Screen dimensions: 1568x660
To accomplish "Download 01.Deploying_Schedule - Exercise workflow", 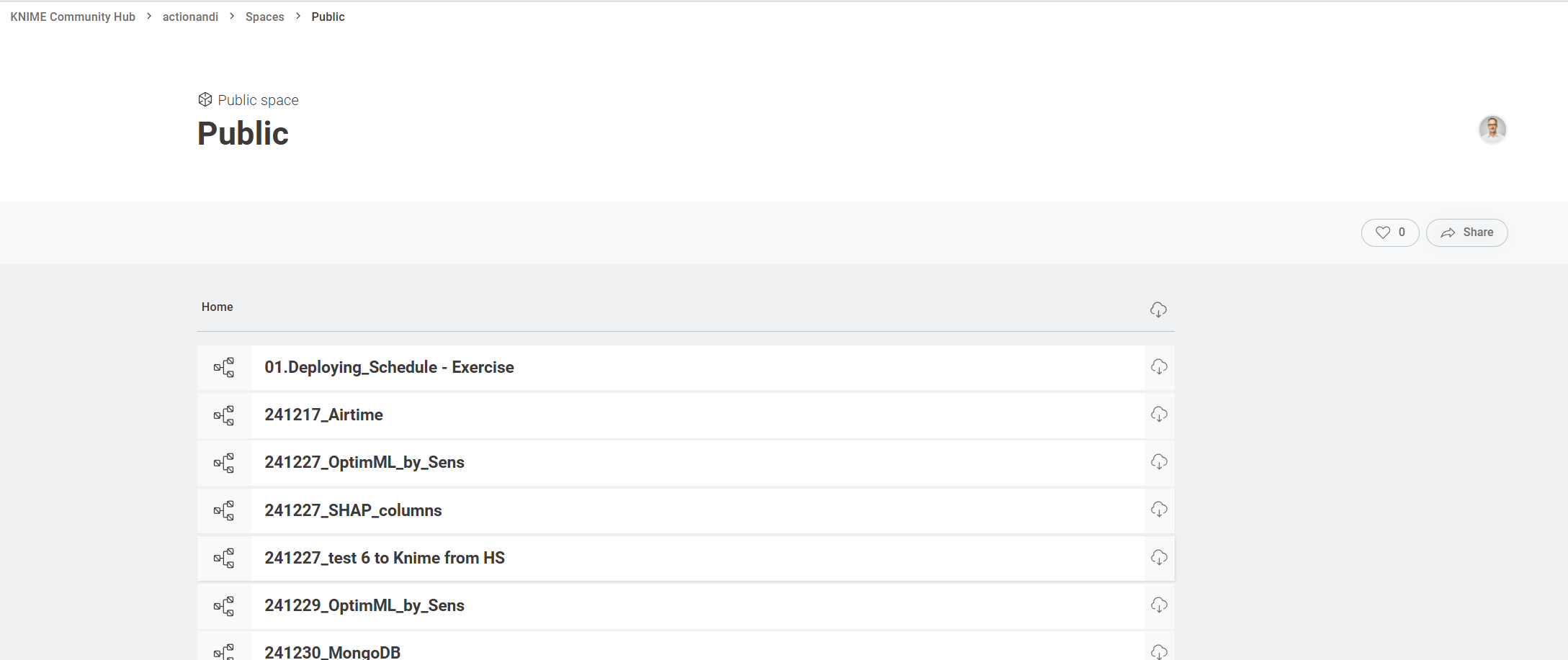I will click(x=1159, y=367).
